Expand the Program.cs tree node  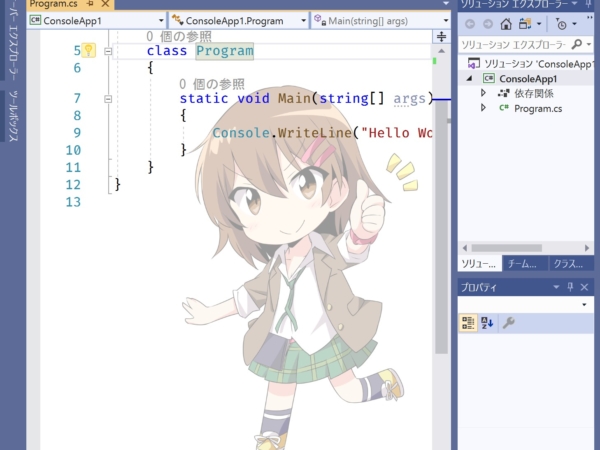(x=483, y=108)
